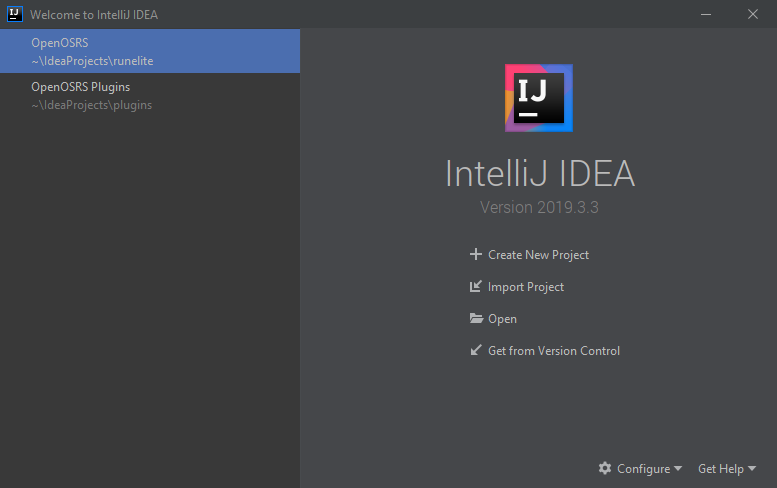777x488 pixels.
Task: Click the Configure gear icon
Action: click(605, 468)
